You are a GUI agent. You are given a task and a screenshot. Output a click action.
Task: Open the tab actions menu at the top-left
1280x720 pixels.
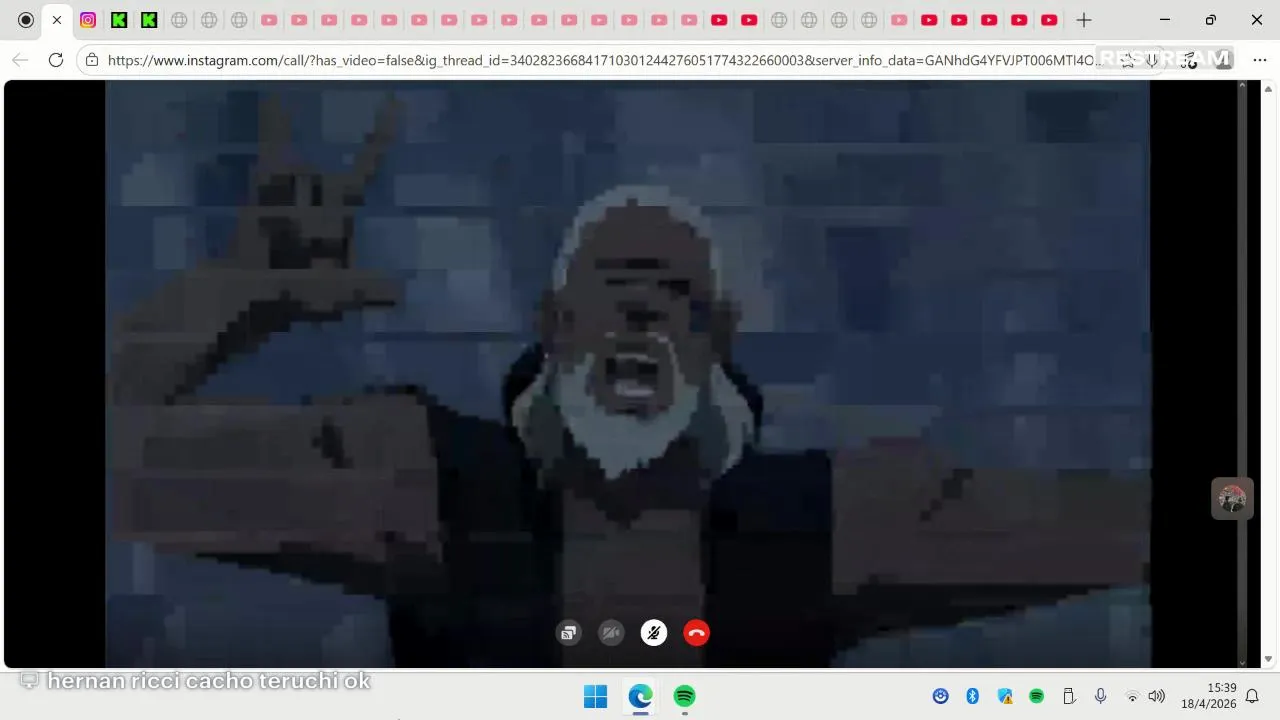pos(26,20)
